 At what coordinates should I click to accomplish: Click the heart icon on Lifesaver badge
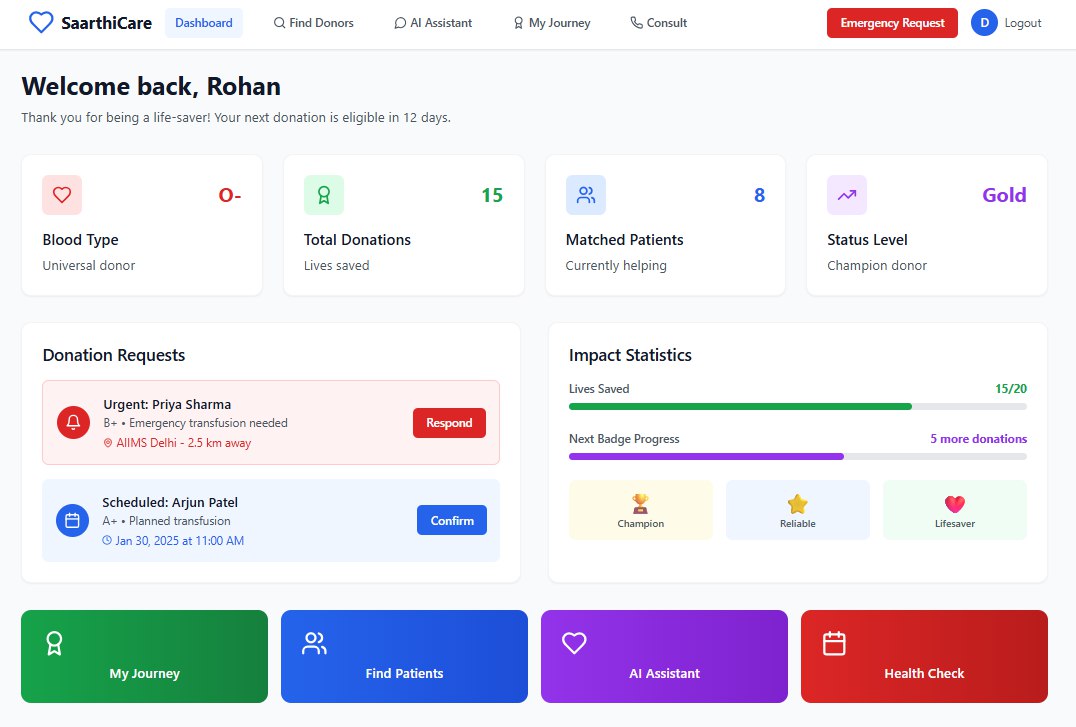(955, 504)
